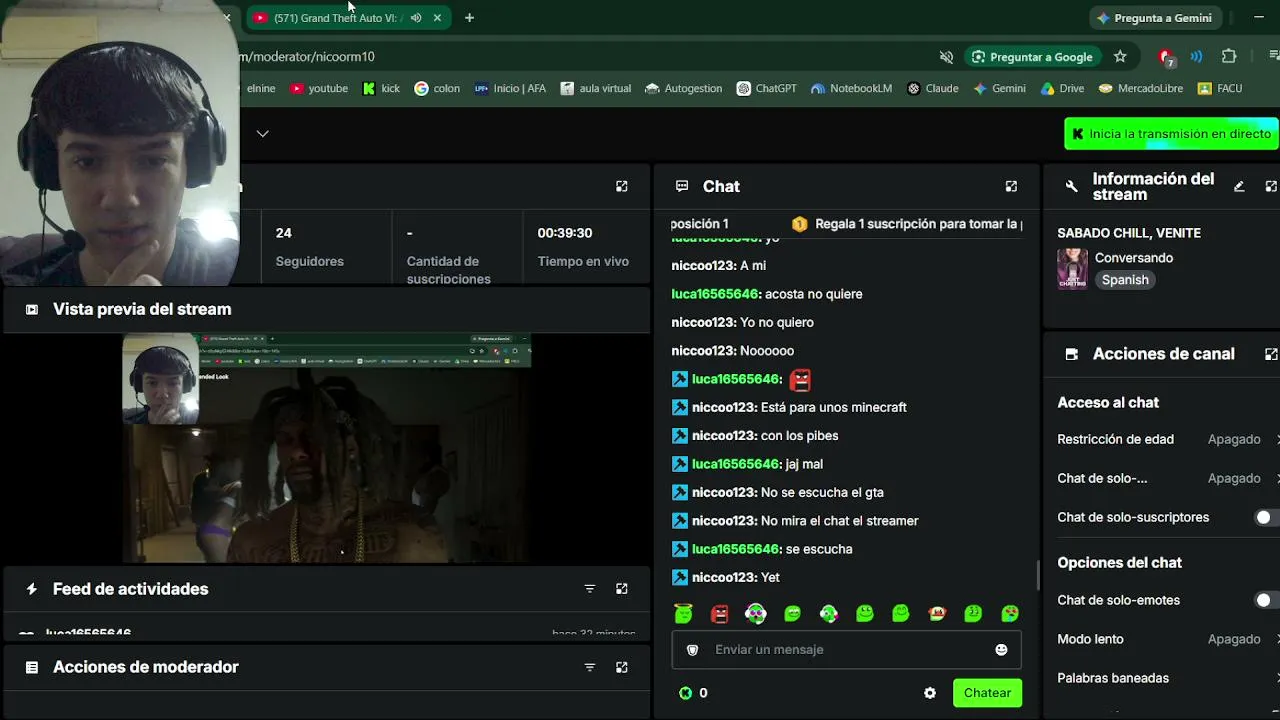The image size is (1280, 720).
Task: Open the Claude bookmark
Action: 933,88
